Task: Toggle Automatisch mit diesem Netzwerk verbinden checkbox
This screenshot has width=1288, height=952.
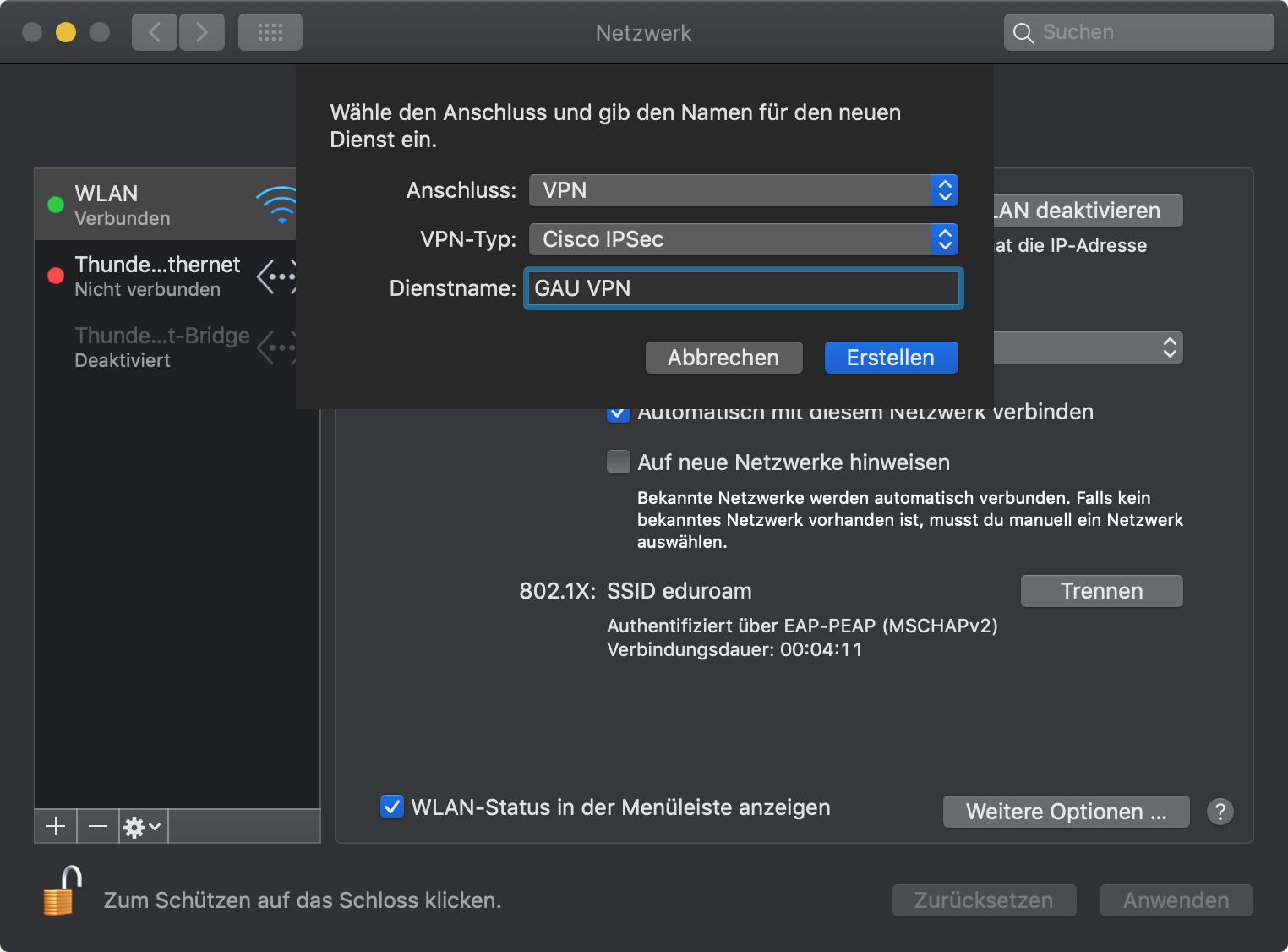Action: point(619,414)
